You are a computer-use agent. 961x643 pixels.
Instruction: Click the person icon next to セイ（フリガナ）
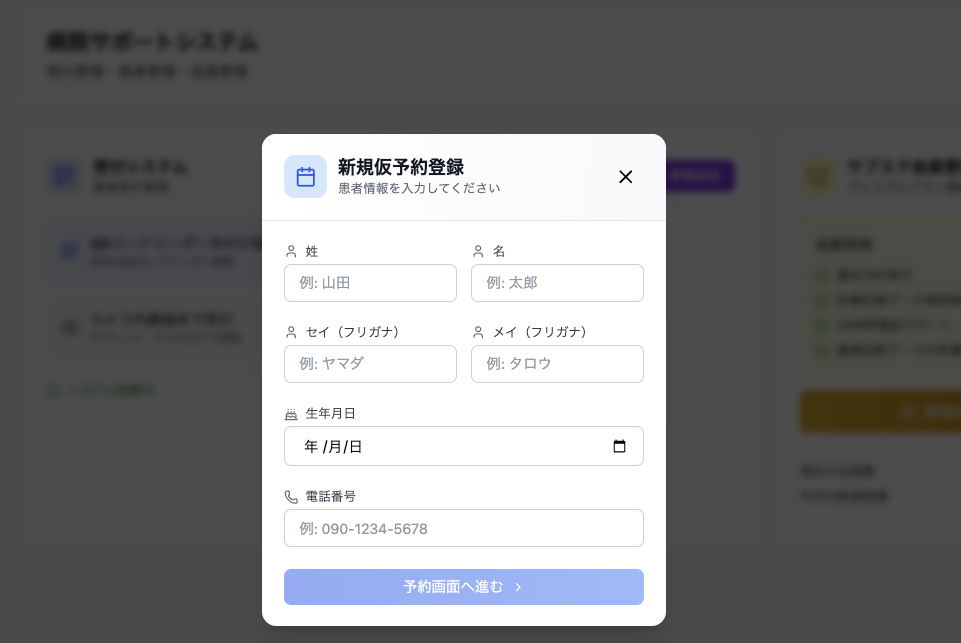click(291, 332)
